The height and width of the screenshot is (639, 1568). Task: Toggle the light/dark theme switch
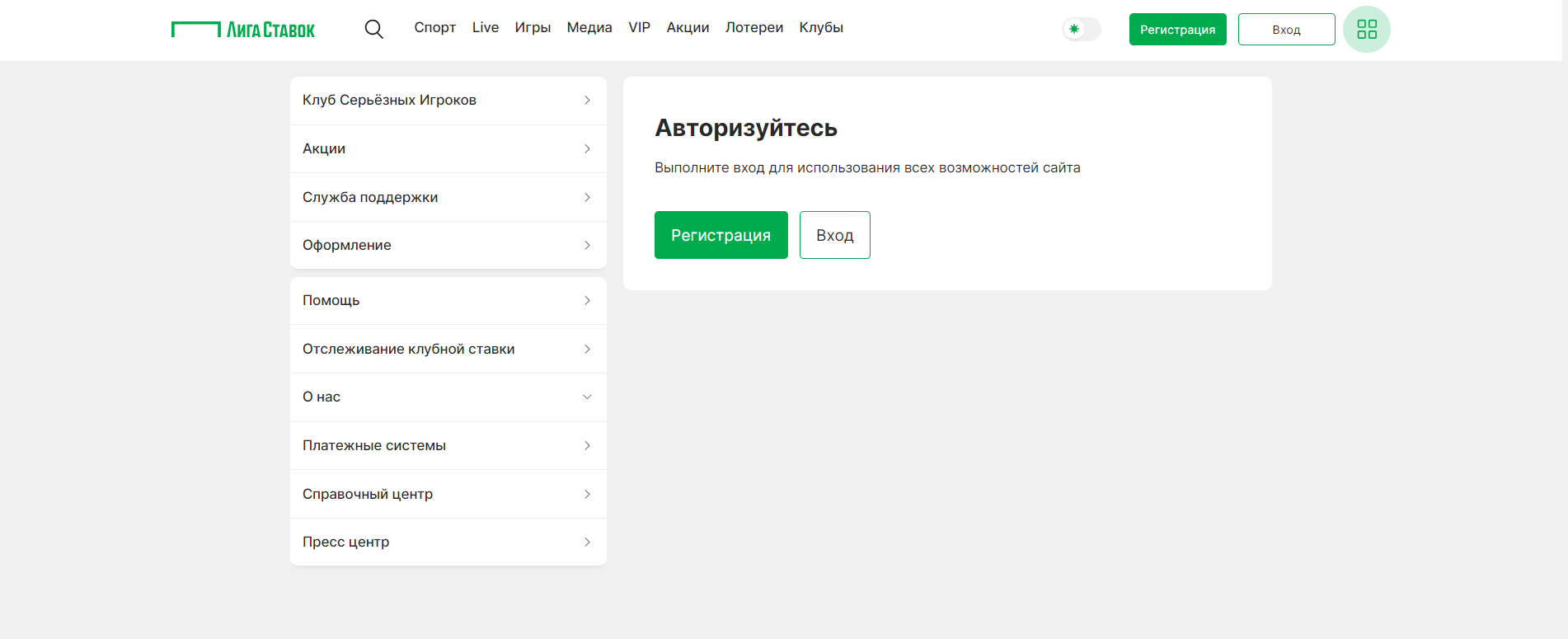[x=1082, y=29]
